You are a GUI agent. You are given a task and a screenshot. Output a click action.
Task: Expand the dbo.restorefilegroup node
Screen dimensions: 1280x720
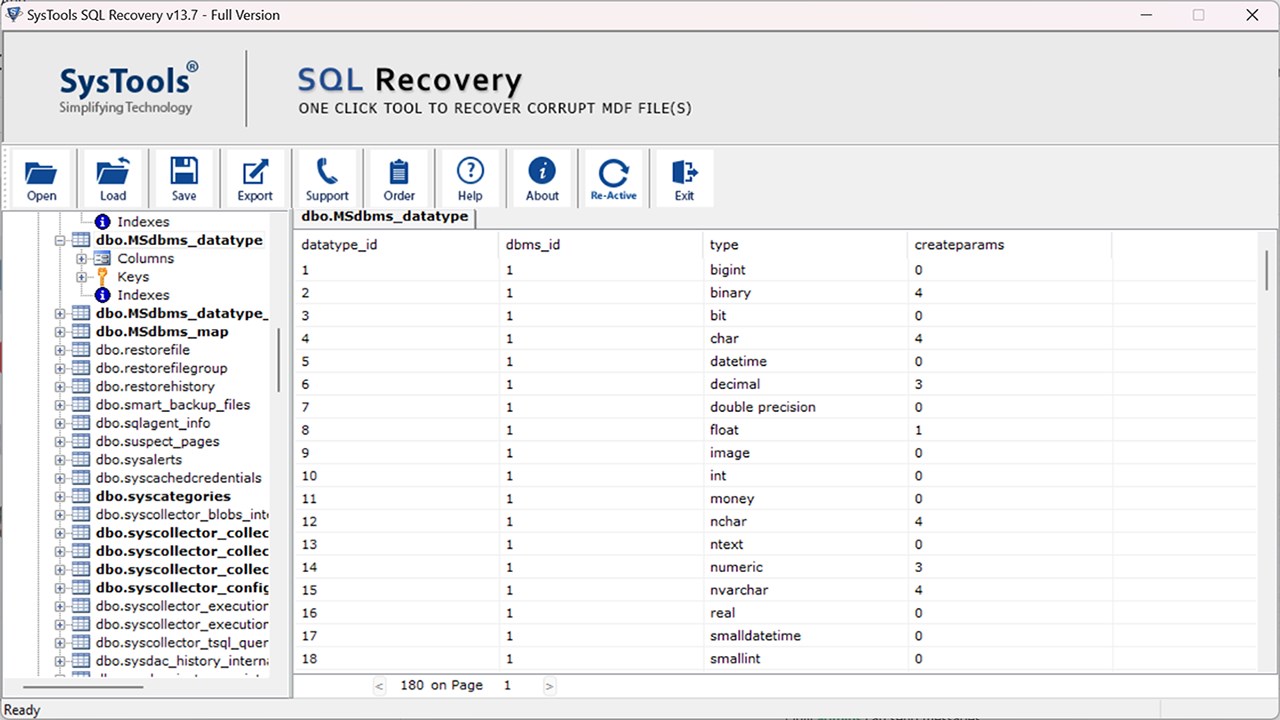click(60, 369)
